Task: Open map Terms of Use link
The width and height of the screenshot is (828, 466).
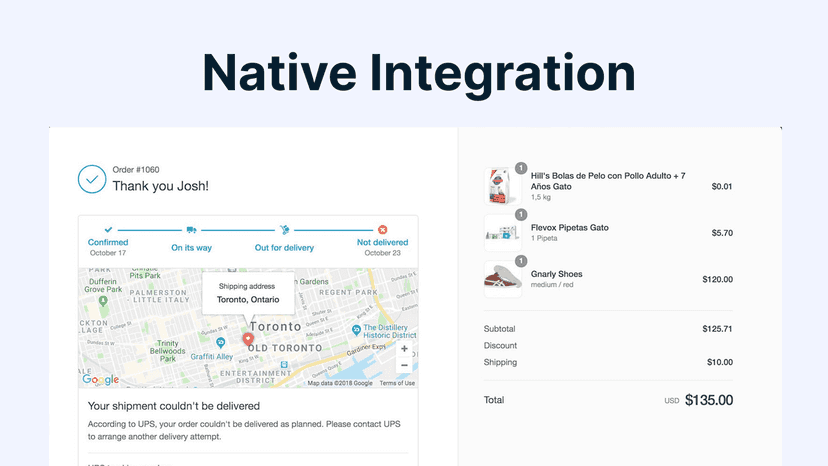Action: coord(397,383)
